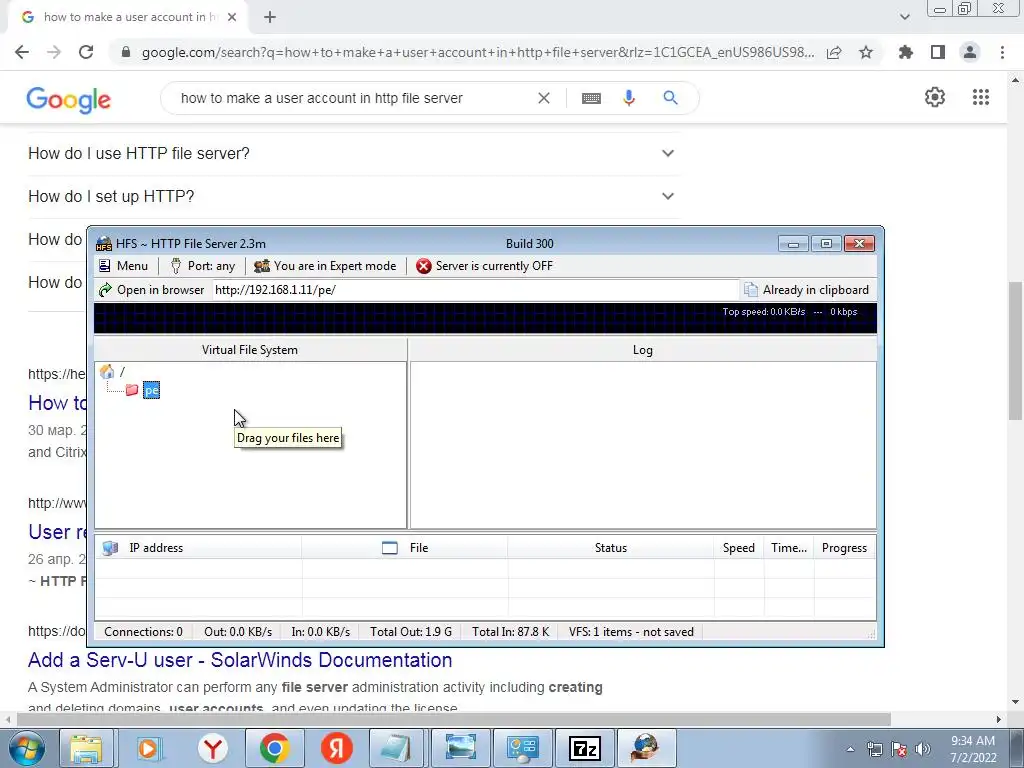Image resolution: width=1024 pixels, height=768 pixels.
Task: Click 'Connections: 0' in the status bar
Action: click(x=144, y=632)
